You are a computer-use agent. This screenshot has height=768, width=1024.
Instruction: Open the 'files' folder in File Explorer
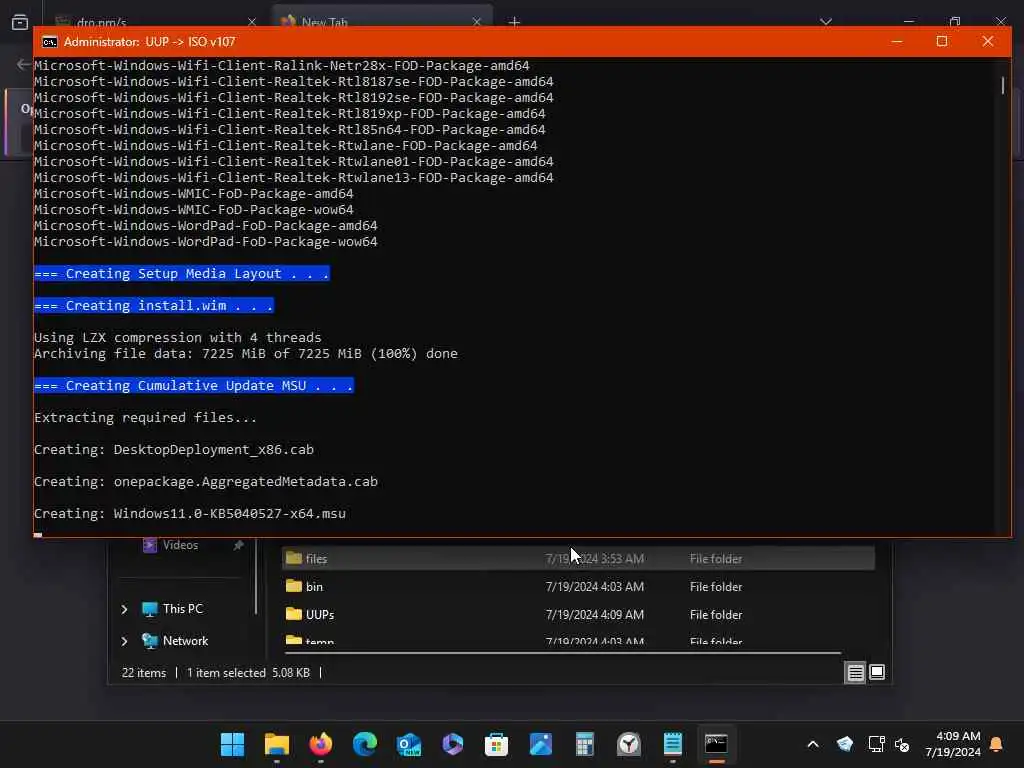coord(578,558)
